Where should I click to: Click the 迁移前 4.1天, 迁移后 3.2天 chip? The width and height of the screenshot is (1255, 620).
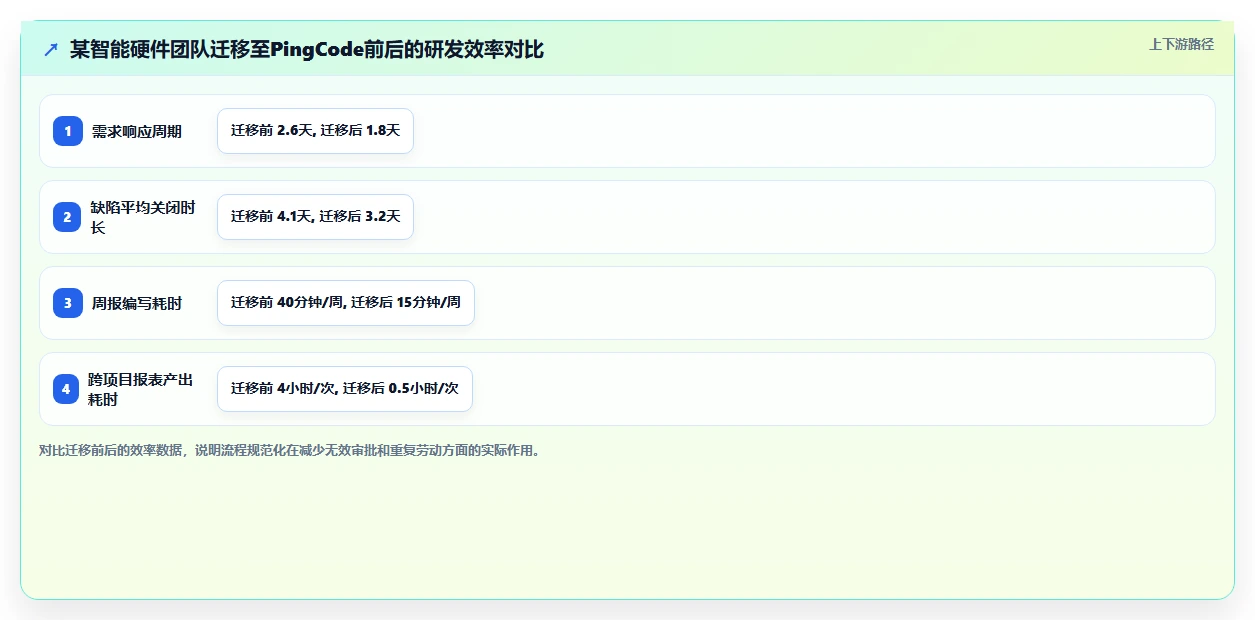tap(315, 217)
